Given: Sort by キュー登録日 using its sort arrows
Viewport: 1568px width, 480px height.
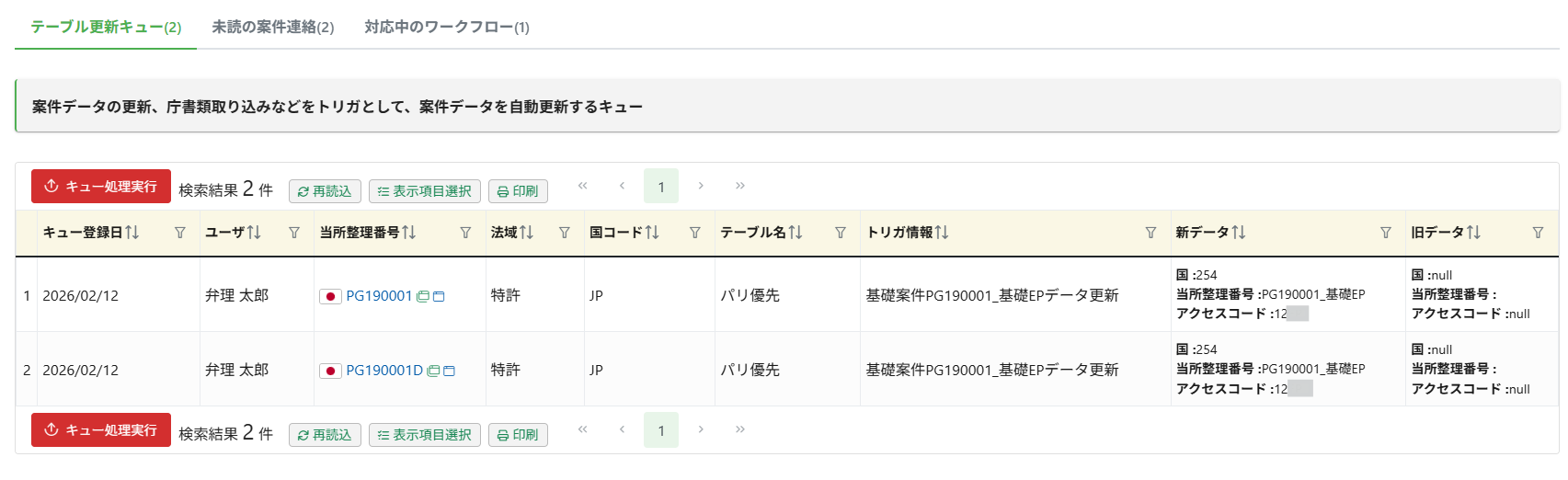Looking at the screenshot, I should click(x=132, y=233).
